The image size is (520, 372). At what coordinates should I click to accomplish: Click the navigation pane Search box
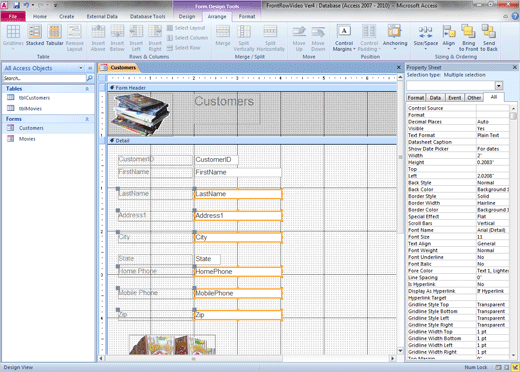pyautogui.click(x=44, y=78)
